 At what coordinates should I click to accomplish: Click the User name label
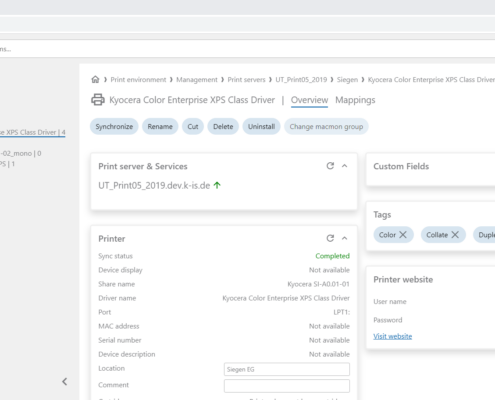tap(390, 302)
